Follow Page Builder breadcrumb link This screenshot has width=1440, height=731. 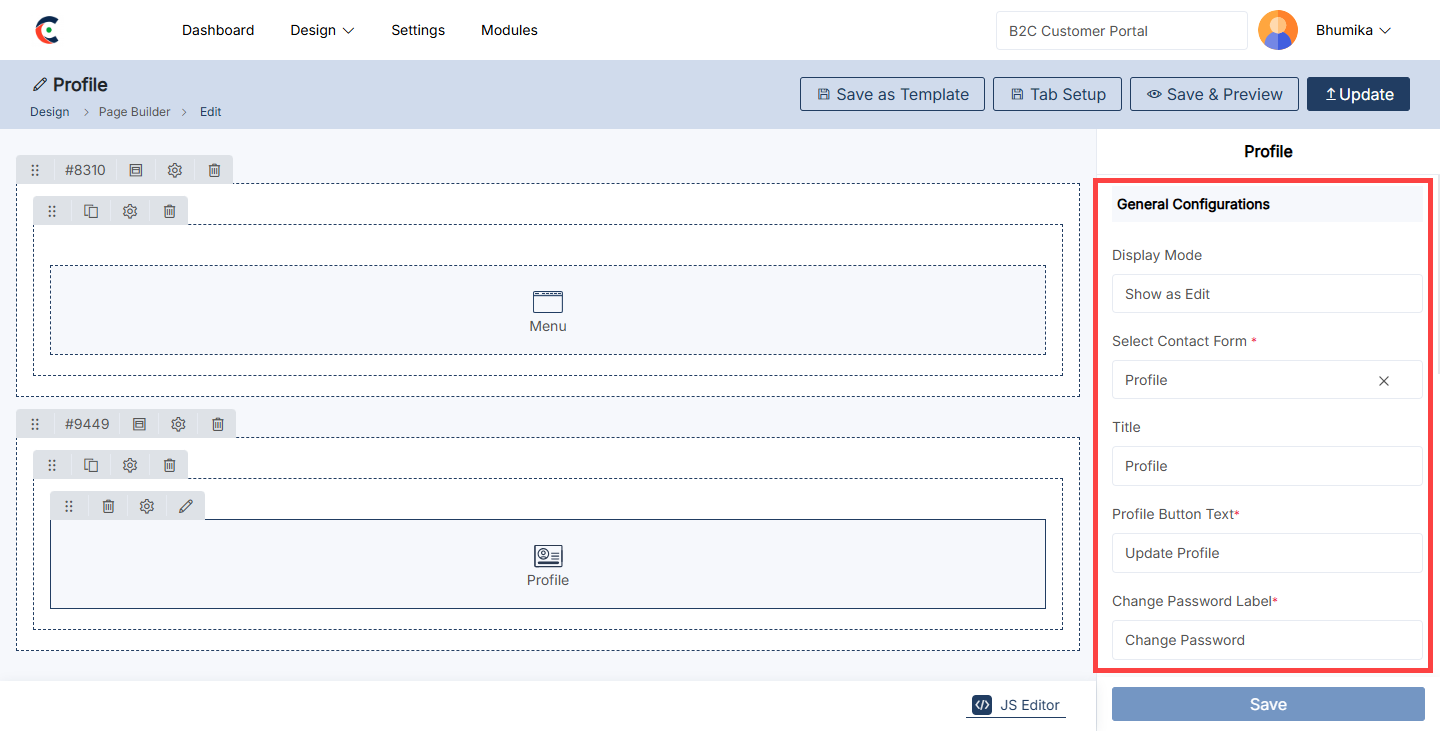point(134,112)
